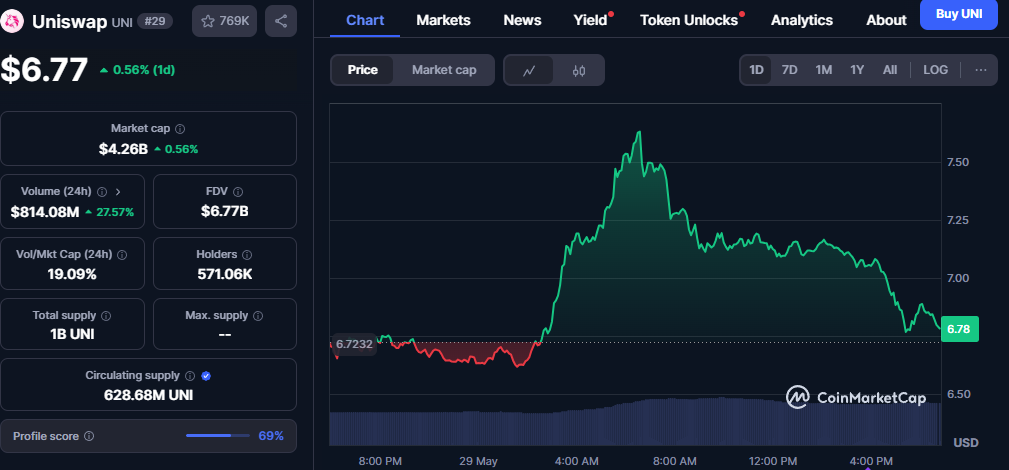Select Market cap chart mode
This screenshot has width=1009, height=470.
[x=444, y=70]
